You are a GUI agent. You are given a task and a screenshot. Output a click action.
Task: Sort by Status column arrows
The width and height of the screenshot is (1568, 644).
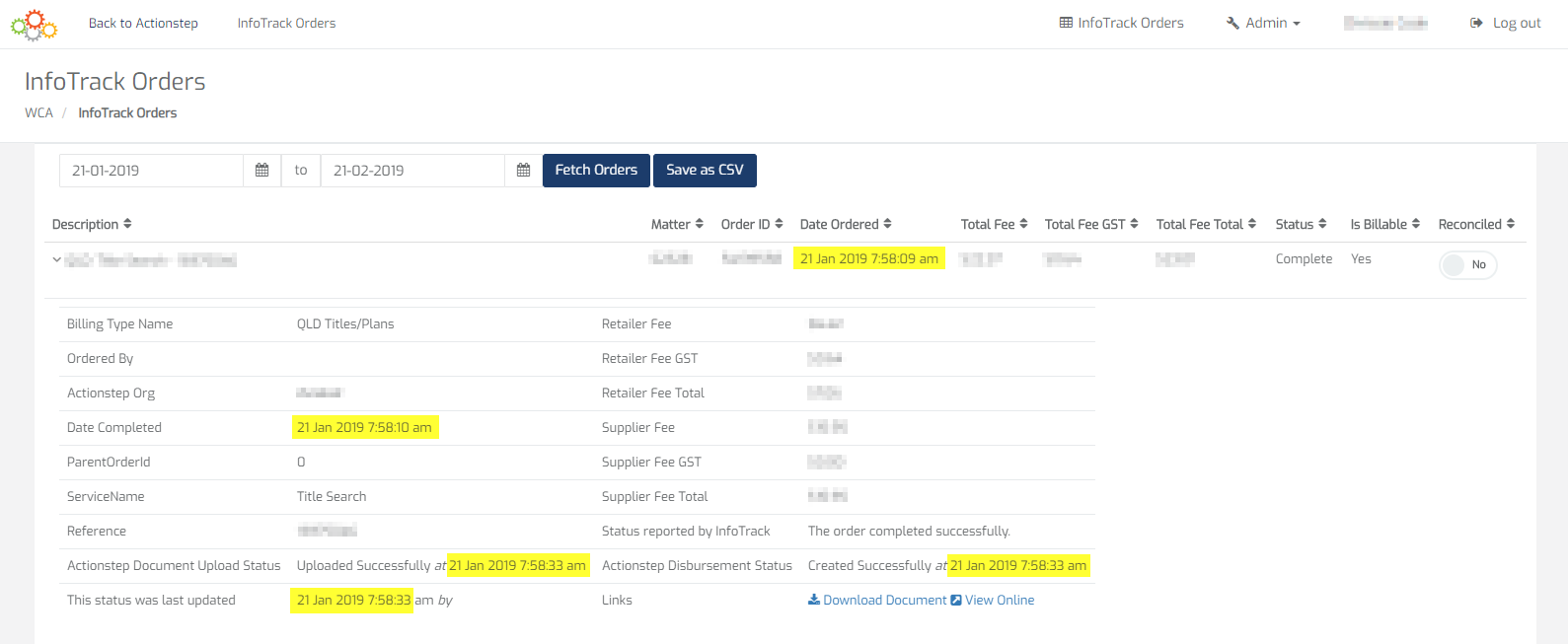click(1322, 224)
